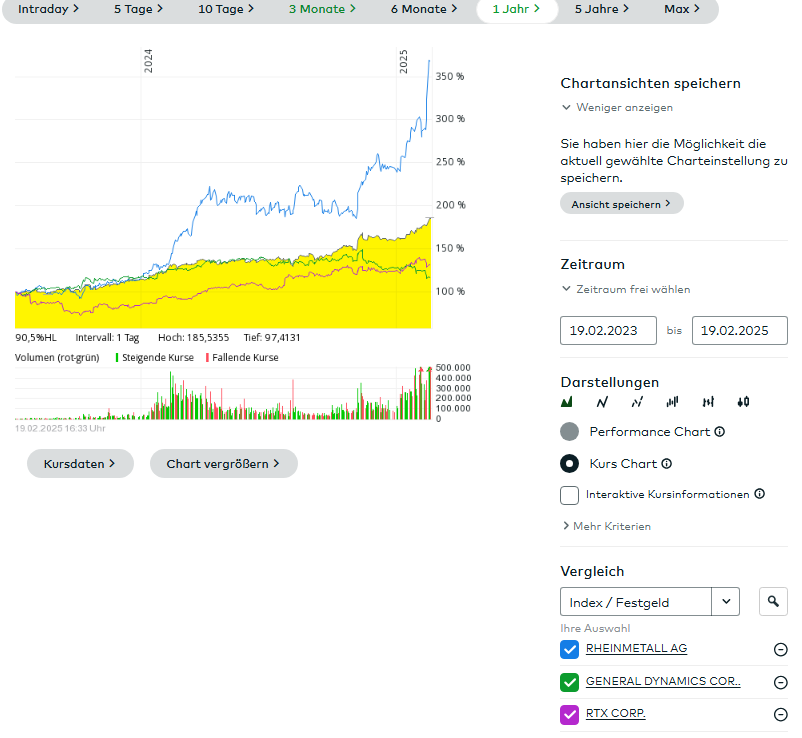Uncheck the GENERAL DYNAMICS comparison checkbox
The image size is (802, 738).
570,682
